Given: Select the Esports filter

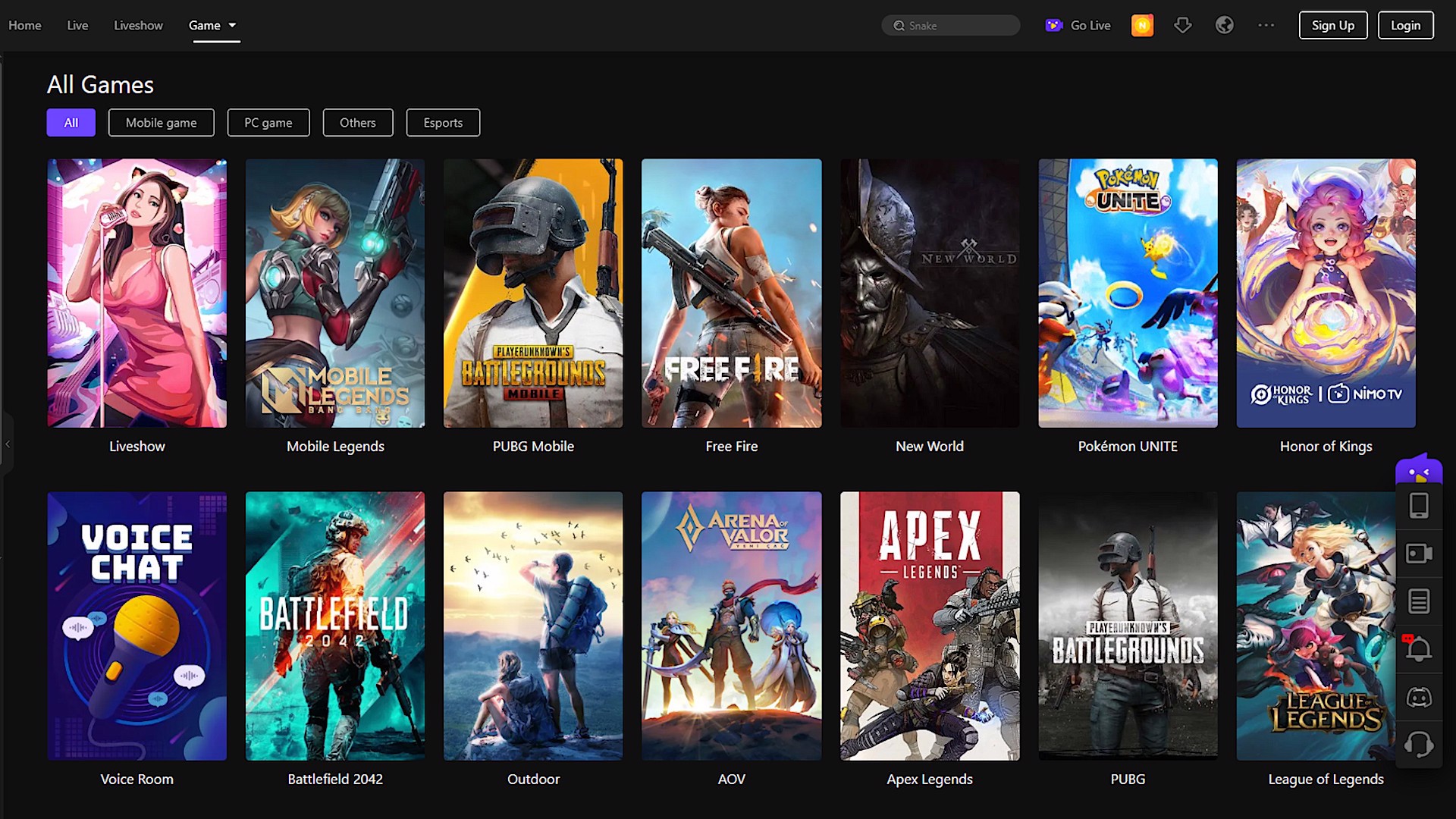Looking at the screenshot, I should point(443,122).
